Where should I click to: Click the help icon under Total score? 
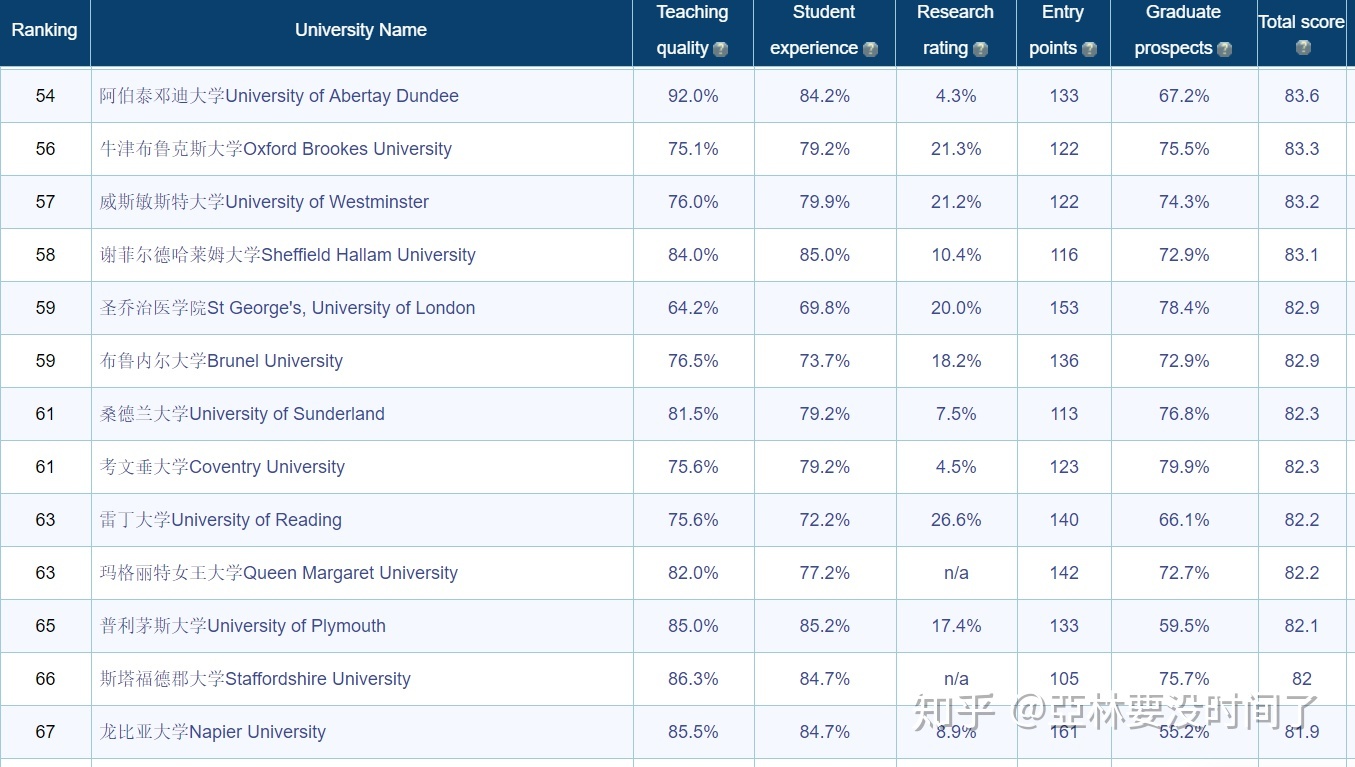pos(1302,47)
